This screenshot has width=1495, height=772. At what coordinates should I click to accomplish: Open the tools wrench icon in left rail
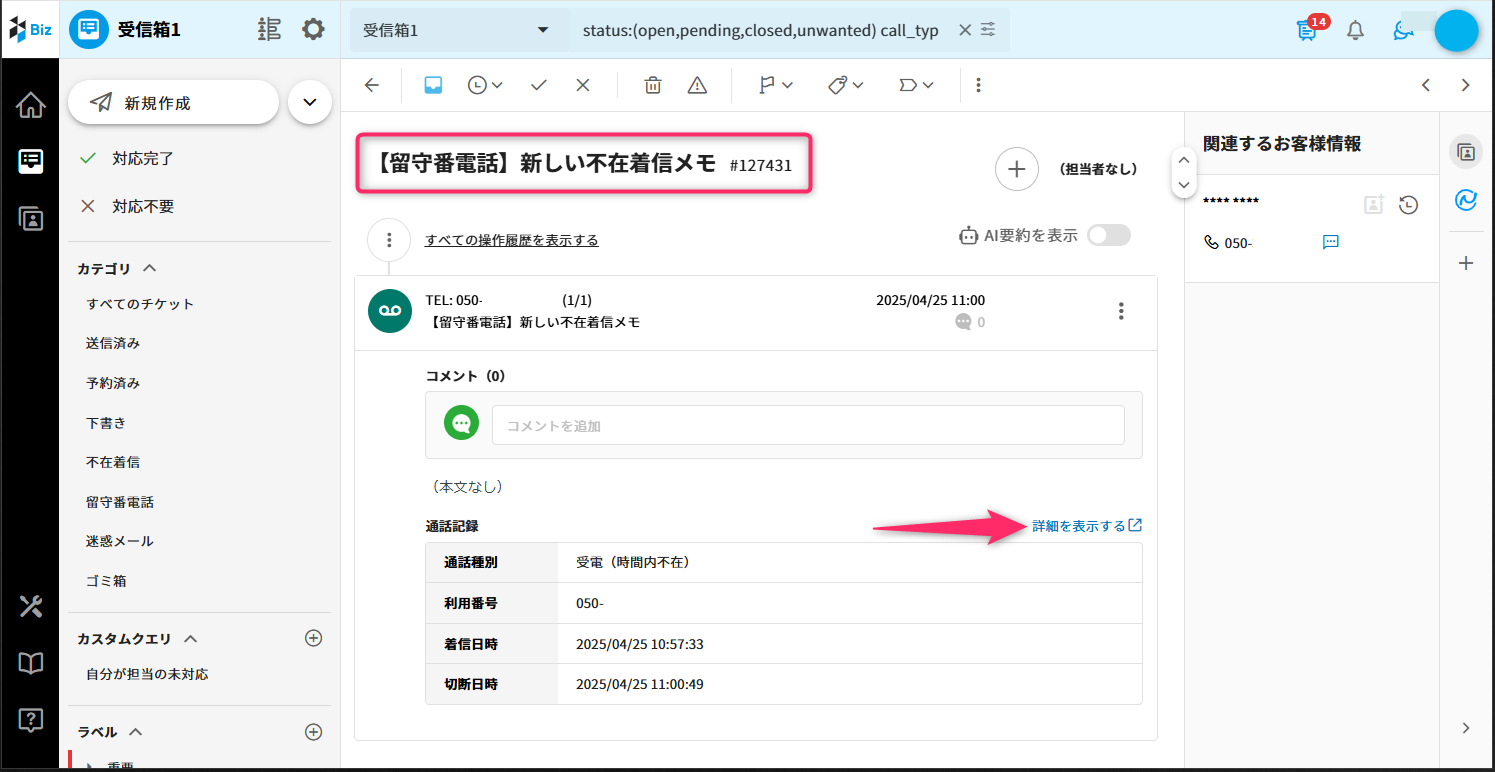(x=30, y=606)
